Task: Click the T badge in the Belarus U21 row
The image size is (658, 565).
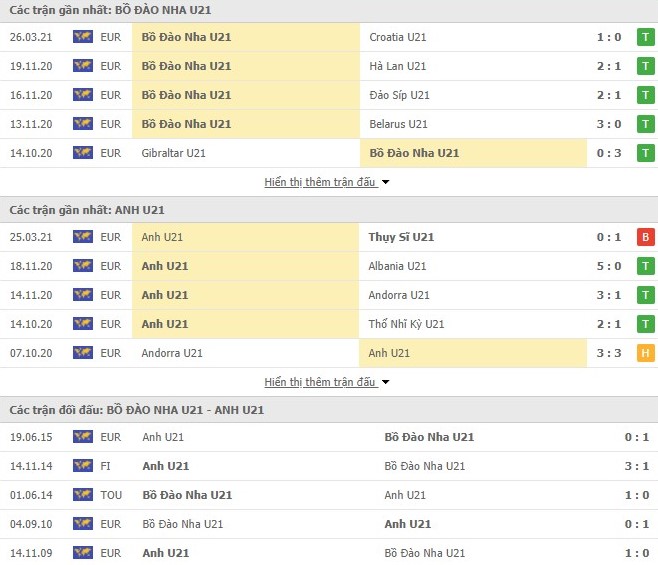Action: [646, 124]
